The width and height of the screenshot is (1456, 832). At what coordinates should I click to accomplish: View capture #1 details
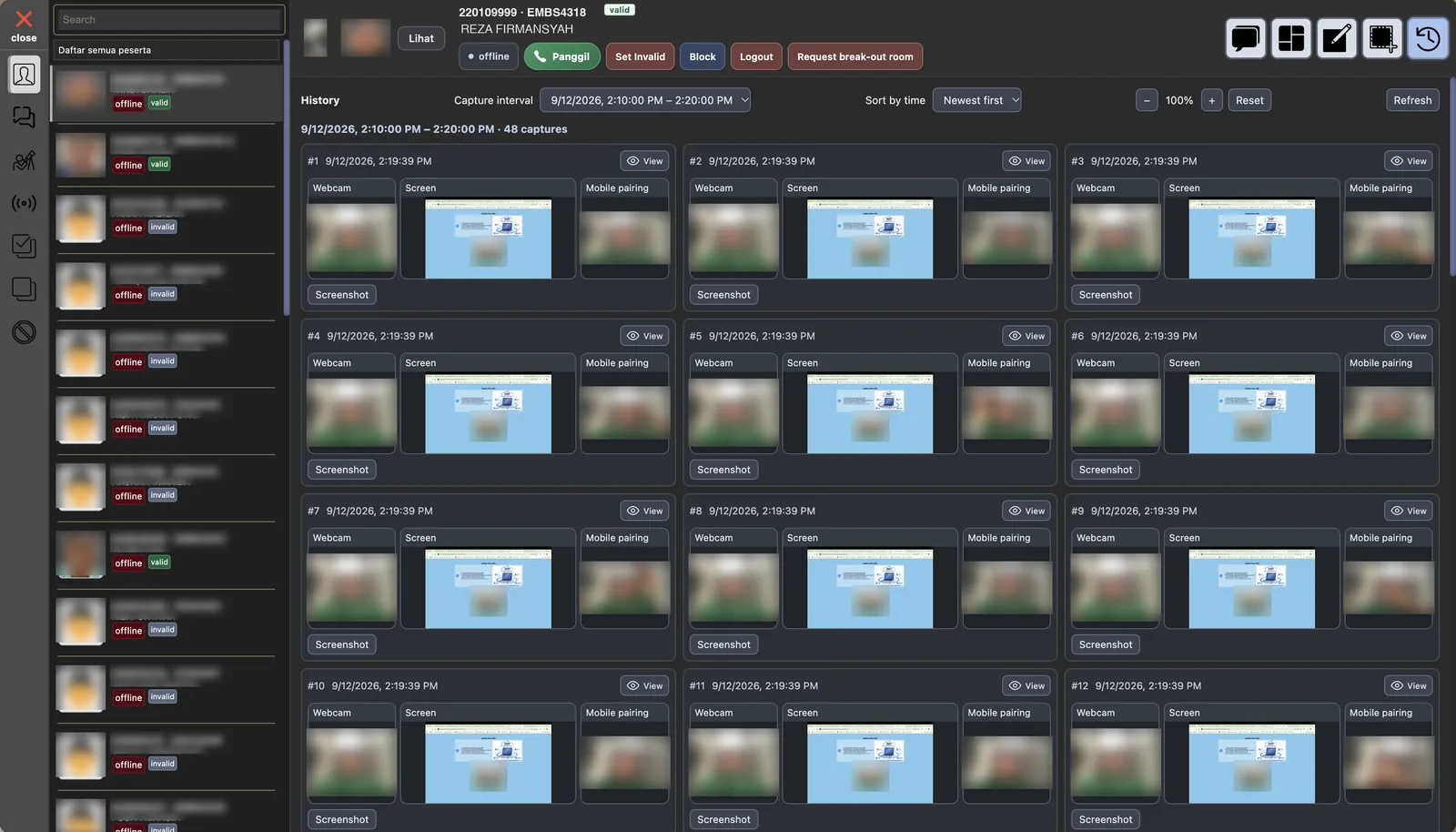tap(644, 161)
